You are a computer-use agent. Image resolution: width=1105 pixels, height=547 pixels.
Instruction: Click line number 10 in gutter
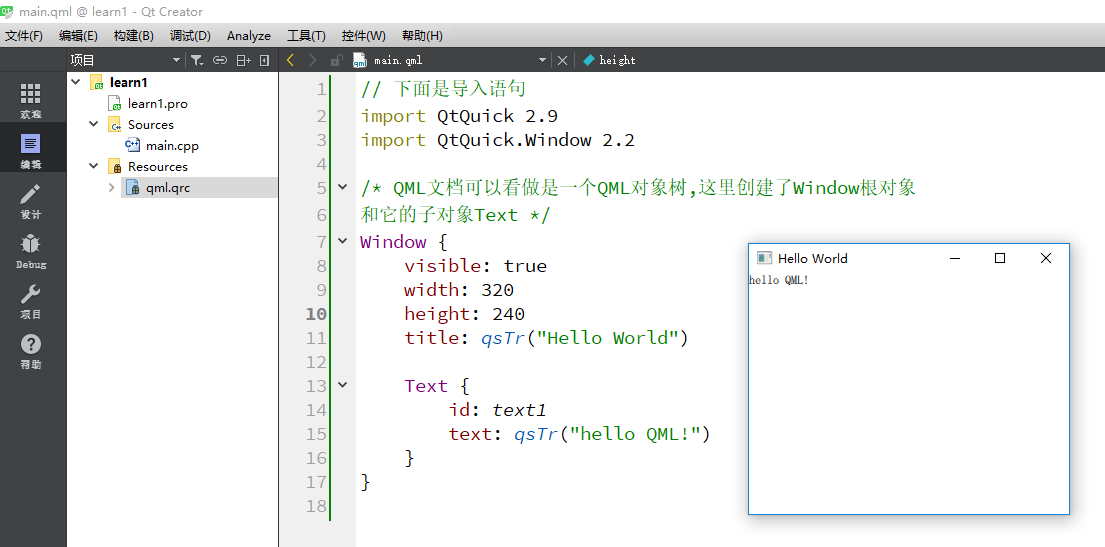click(316, 314)
